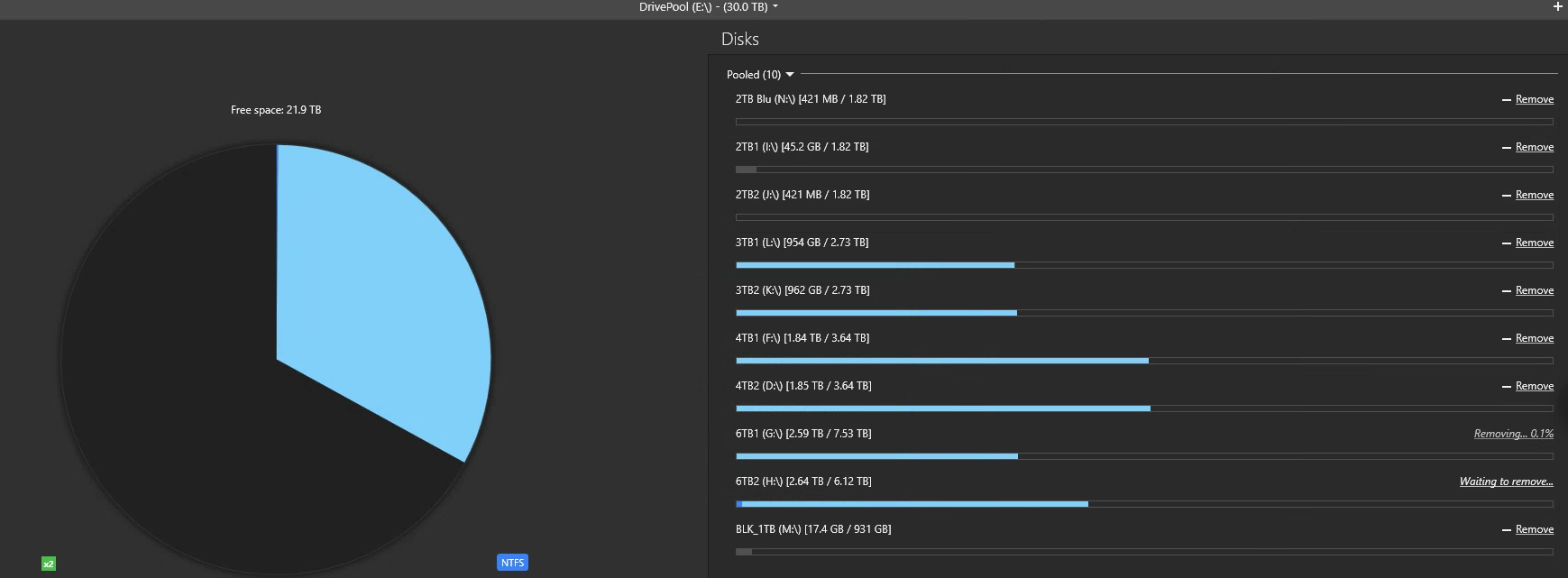Remove the 3TB2 (K:\) disk

click(x=1534, y=290)
